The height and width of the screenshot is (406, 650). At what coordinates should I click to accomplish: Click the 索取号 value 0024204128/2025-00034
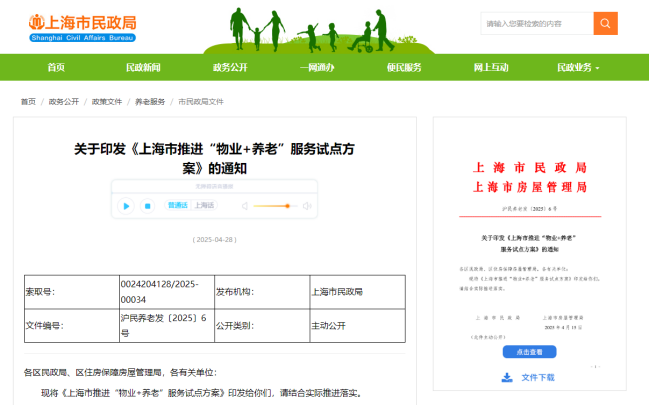click(160, 292)
